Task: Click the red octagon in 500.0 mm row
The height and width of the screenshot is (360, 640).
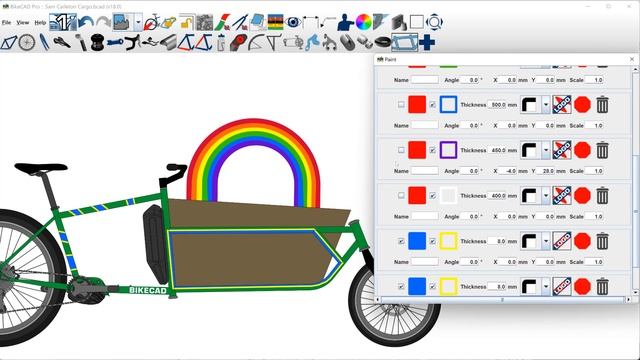Action: pyautogui.click(x=582, y=105)
